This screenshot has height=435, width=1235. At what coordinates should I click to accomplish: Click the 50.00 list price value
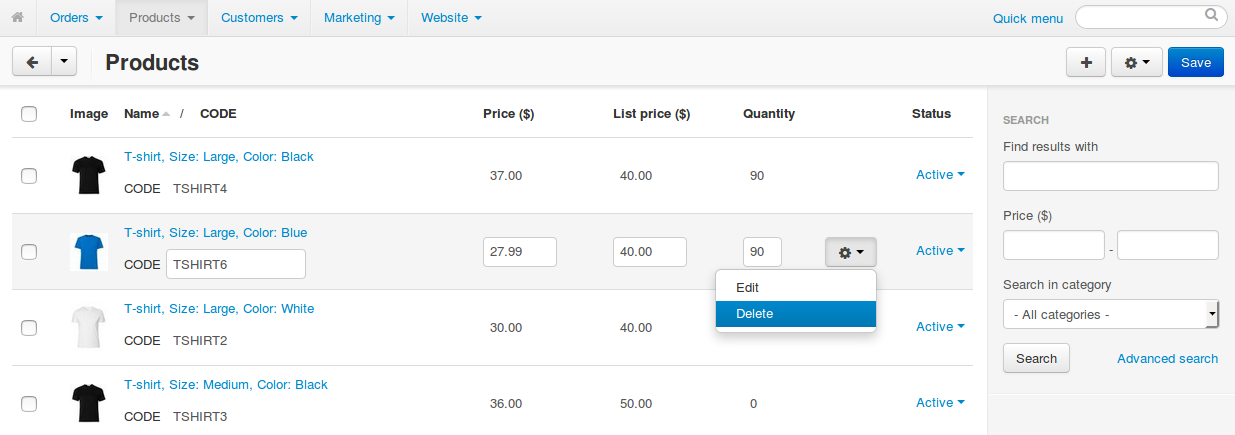point(636,404)
